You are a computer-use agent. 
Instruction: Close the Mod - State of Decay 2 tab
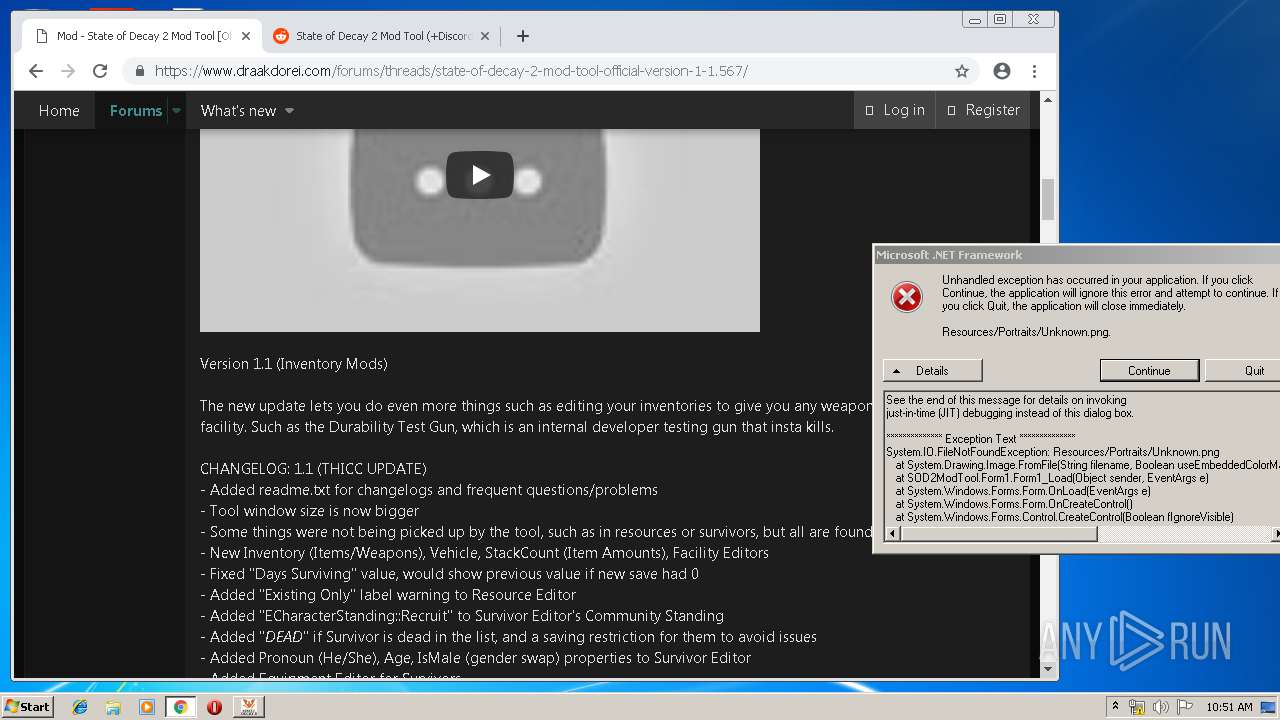(x=246, y=36)
